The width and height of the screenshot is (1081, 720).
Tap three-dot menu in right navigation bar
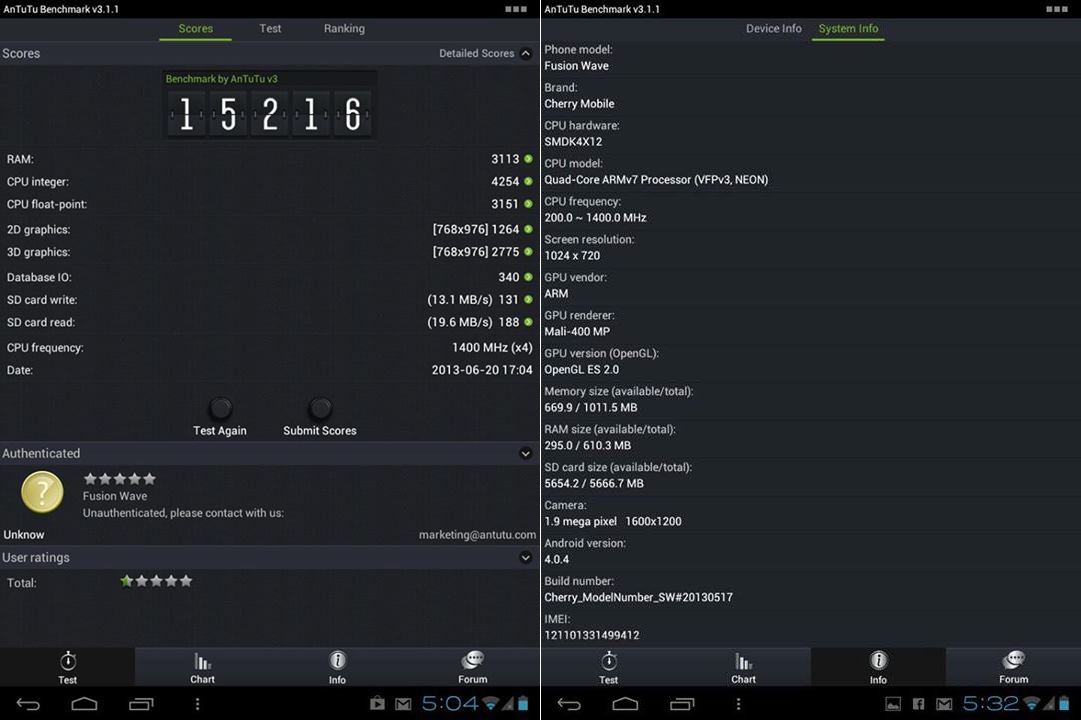(x=738, y=703)
